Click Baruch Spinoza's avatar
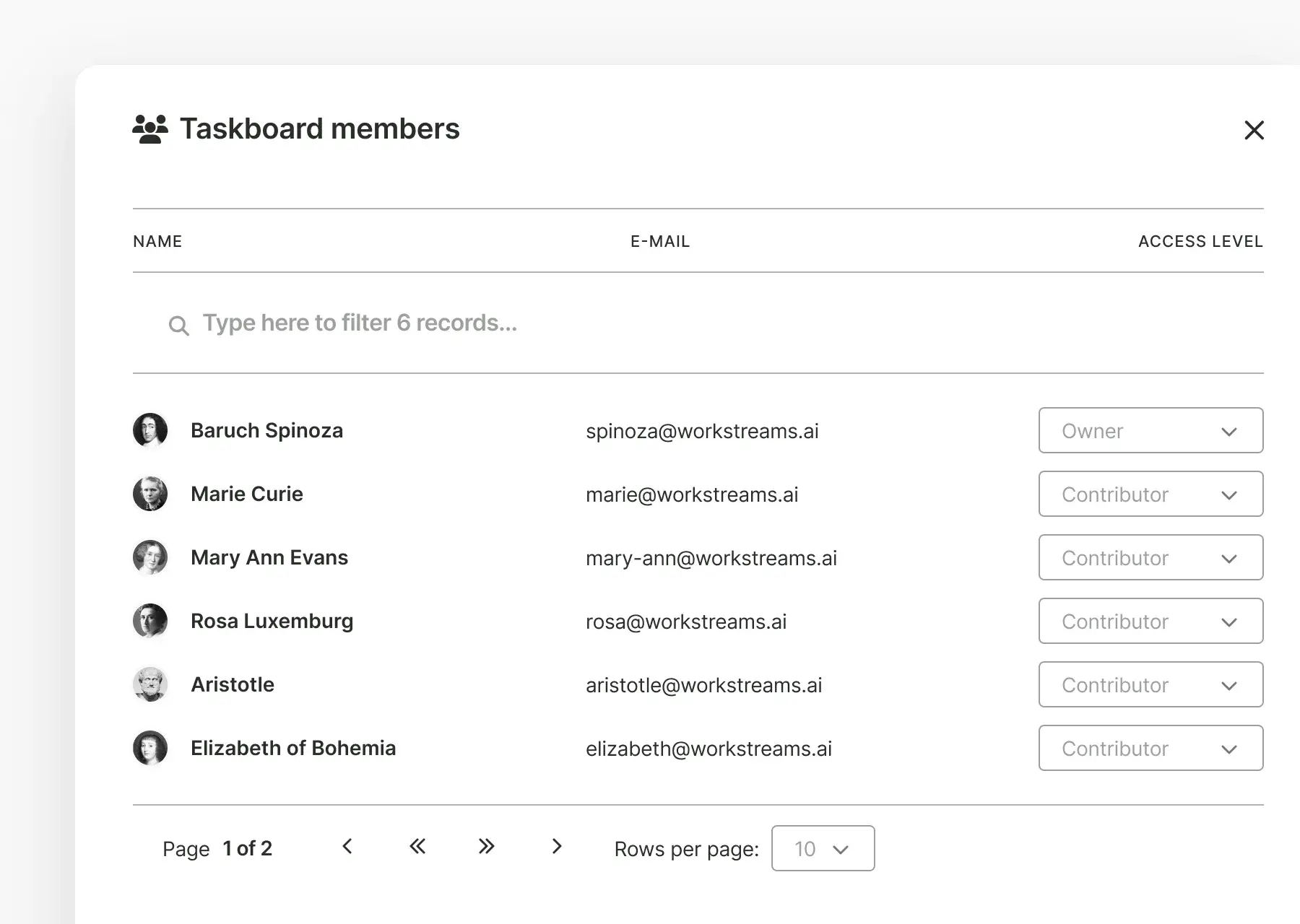This screenshot has height=924, width=1300. click(x=150, y=431)
